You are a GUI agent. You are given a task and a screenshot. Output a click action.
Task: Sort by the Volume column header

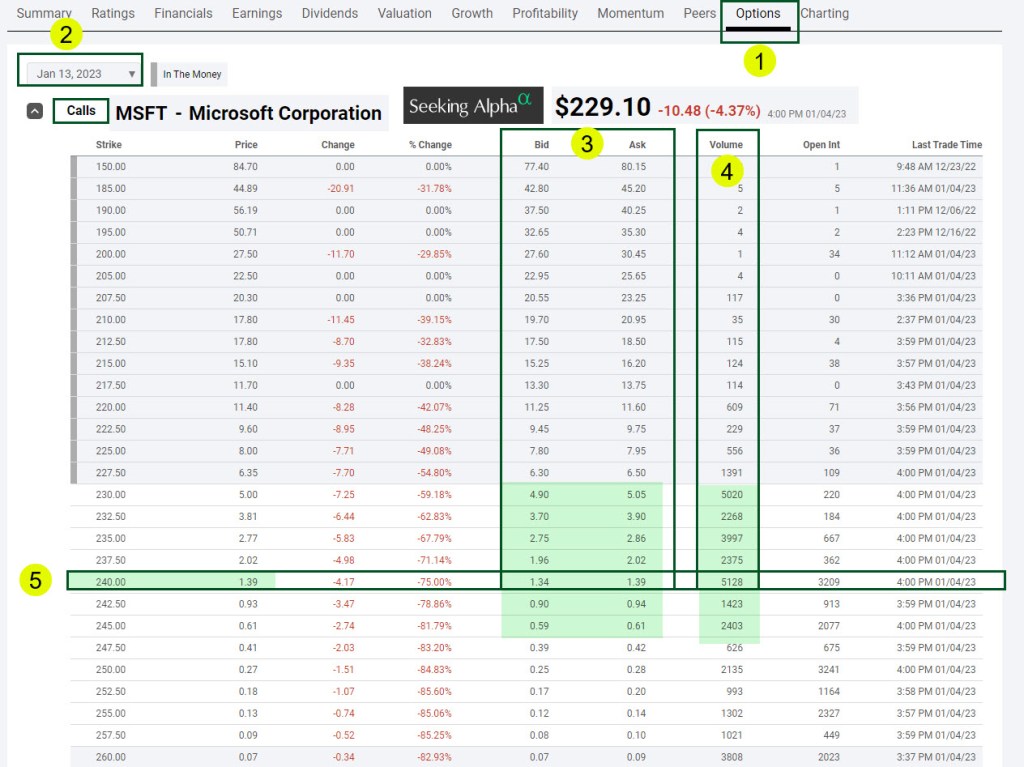click(726, 145)
